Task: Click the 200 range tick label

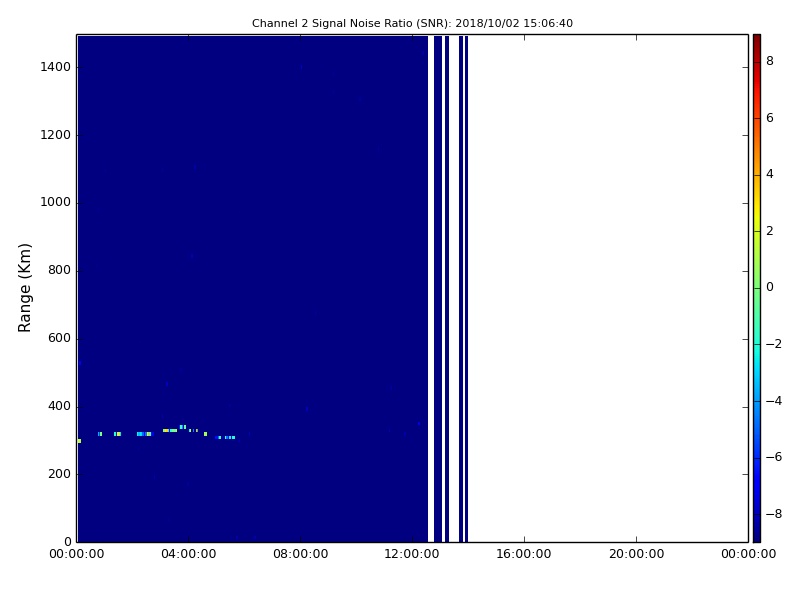Action: (59, 473)
